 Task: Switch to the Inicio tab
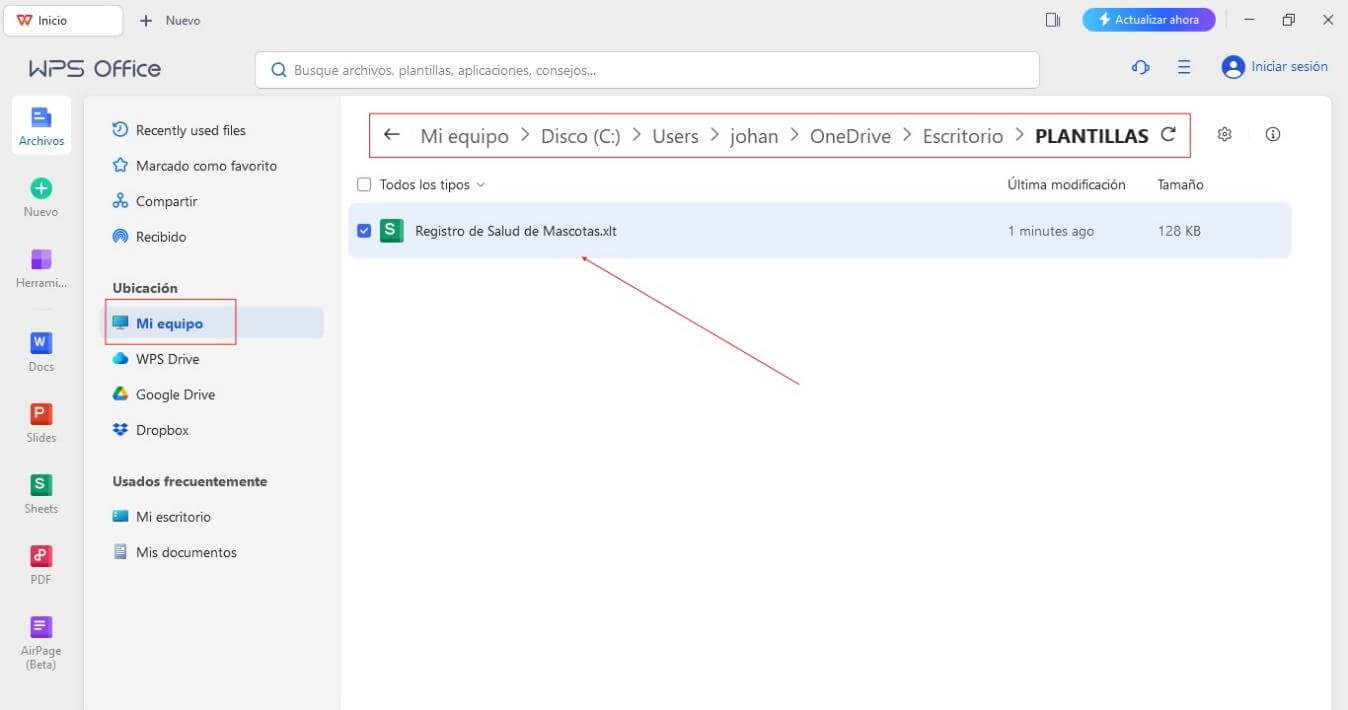[63, 20]
